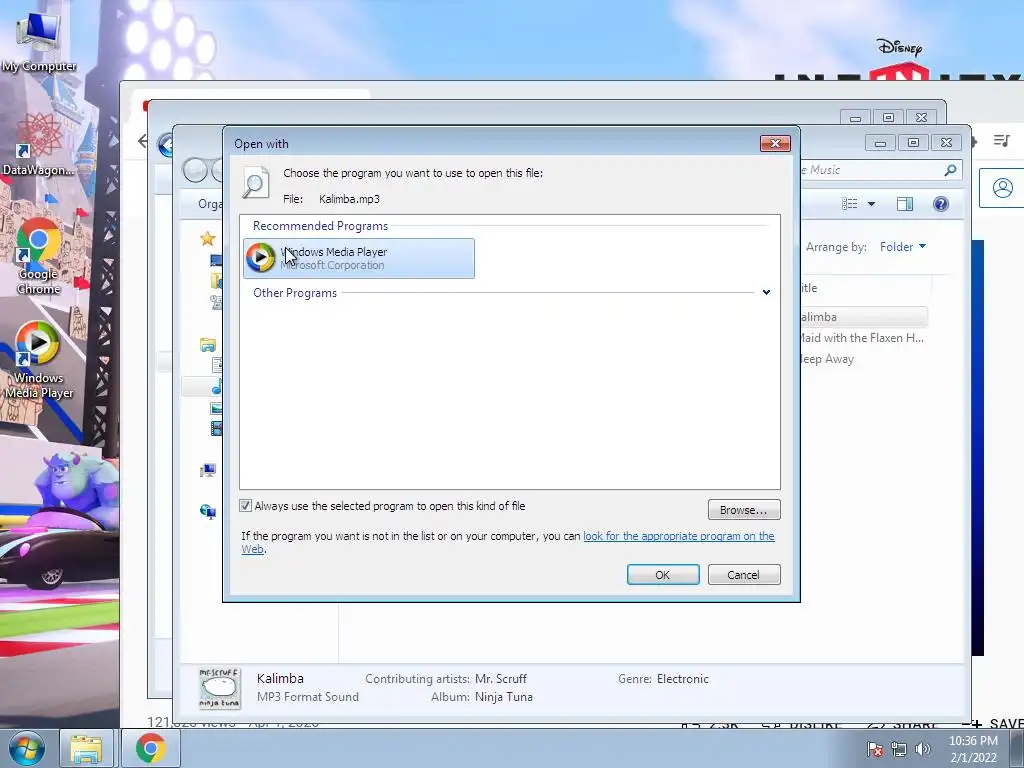Open File Explorer from the taskbar
The width and height of the screenshot is (1024, 768).
87,748
